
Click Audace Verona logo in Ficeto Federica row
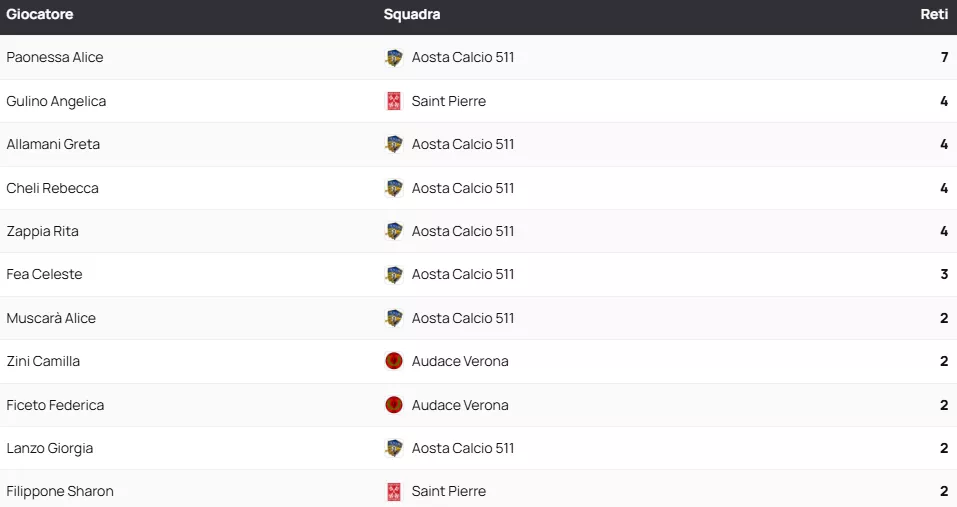pos(394,405)
